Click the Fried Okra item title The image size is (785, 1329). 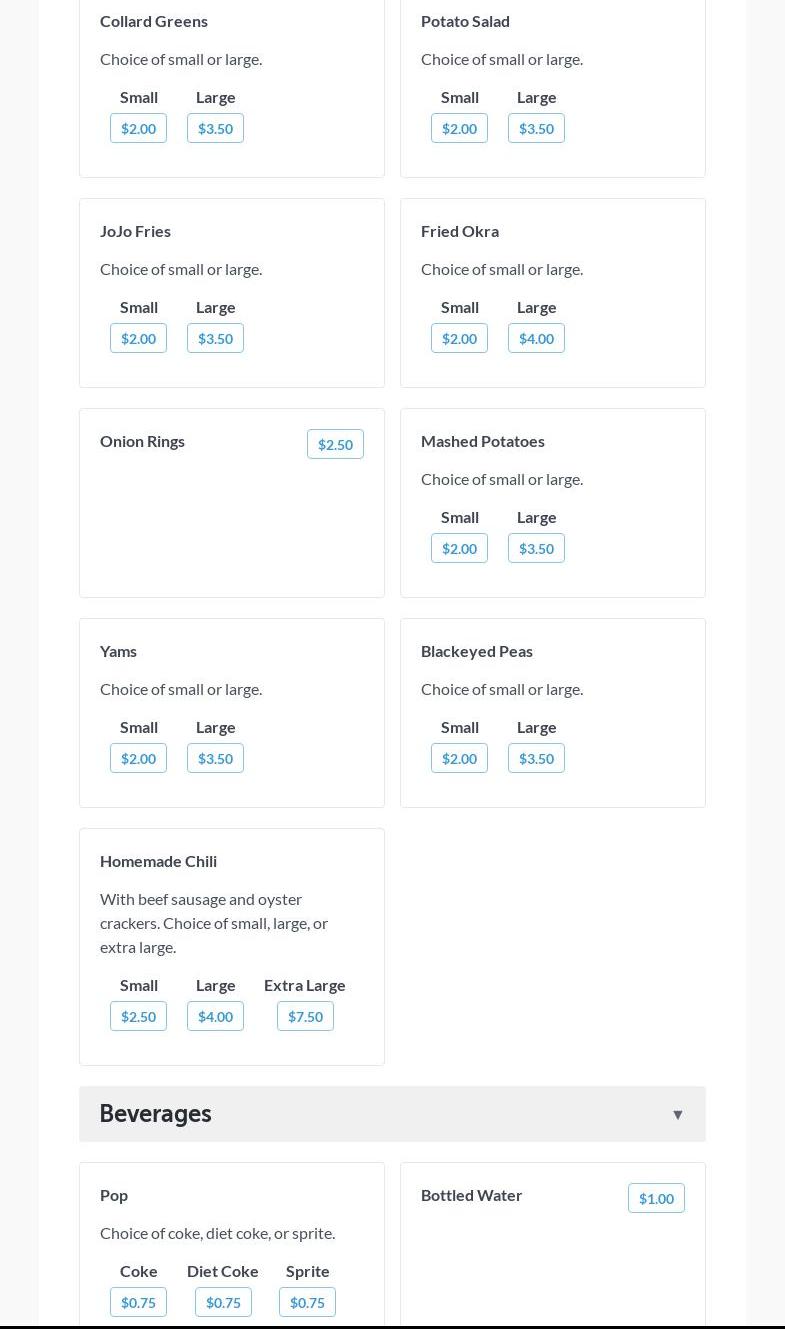460,231
